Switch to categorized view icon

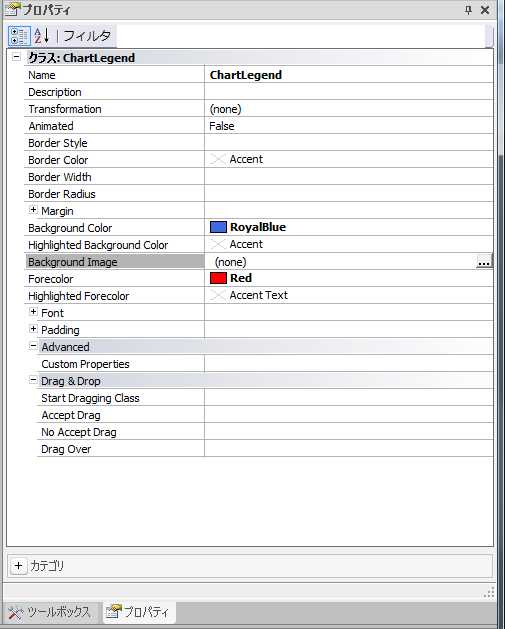tap(19, 36)
